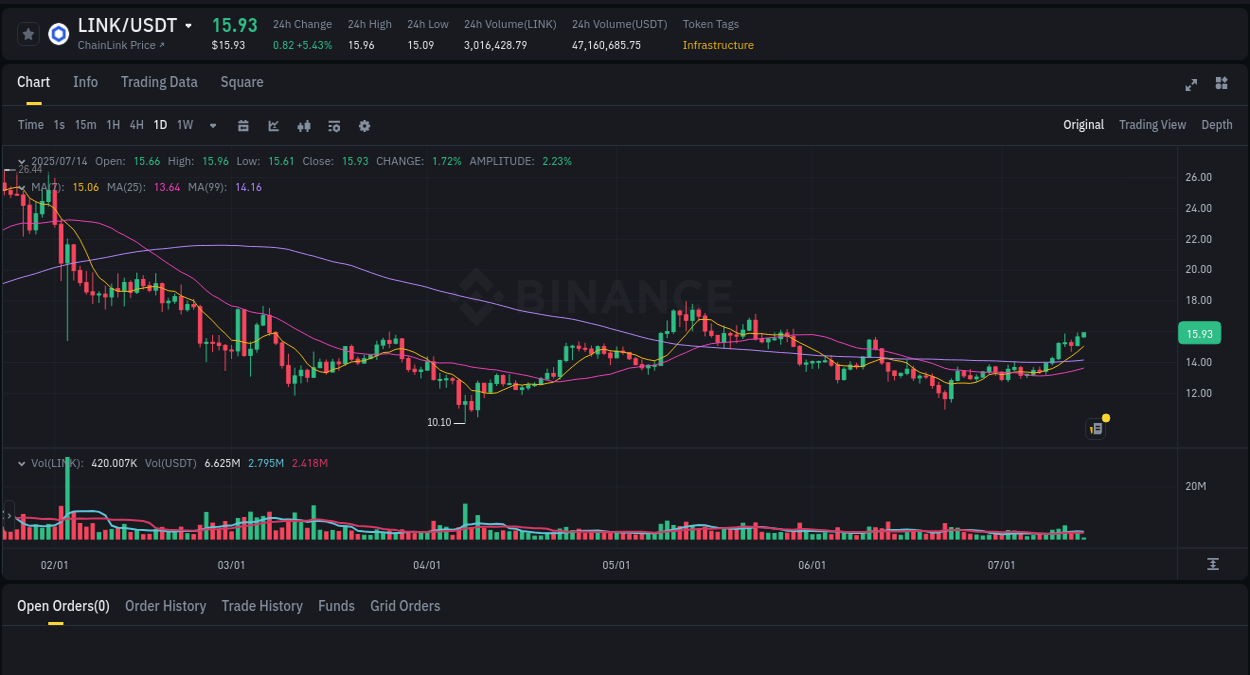Expand the MA indicator settings arrow

point(22,187)
